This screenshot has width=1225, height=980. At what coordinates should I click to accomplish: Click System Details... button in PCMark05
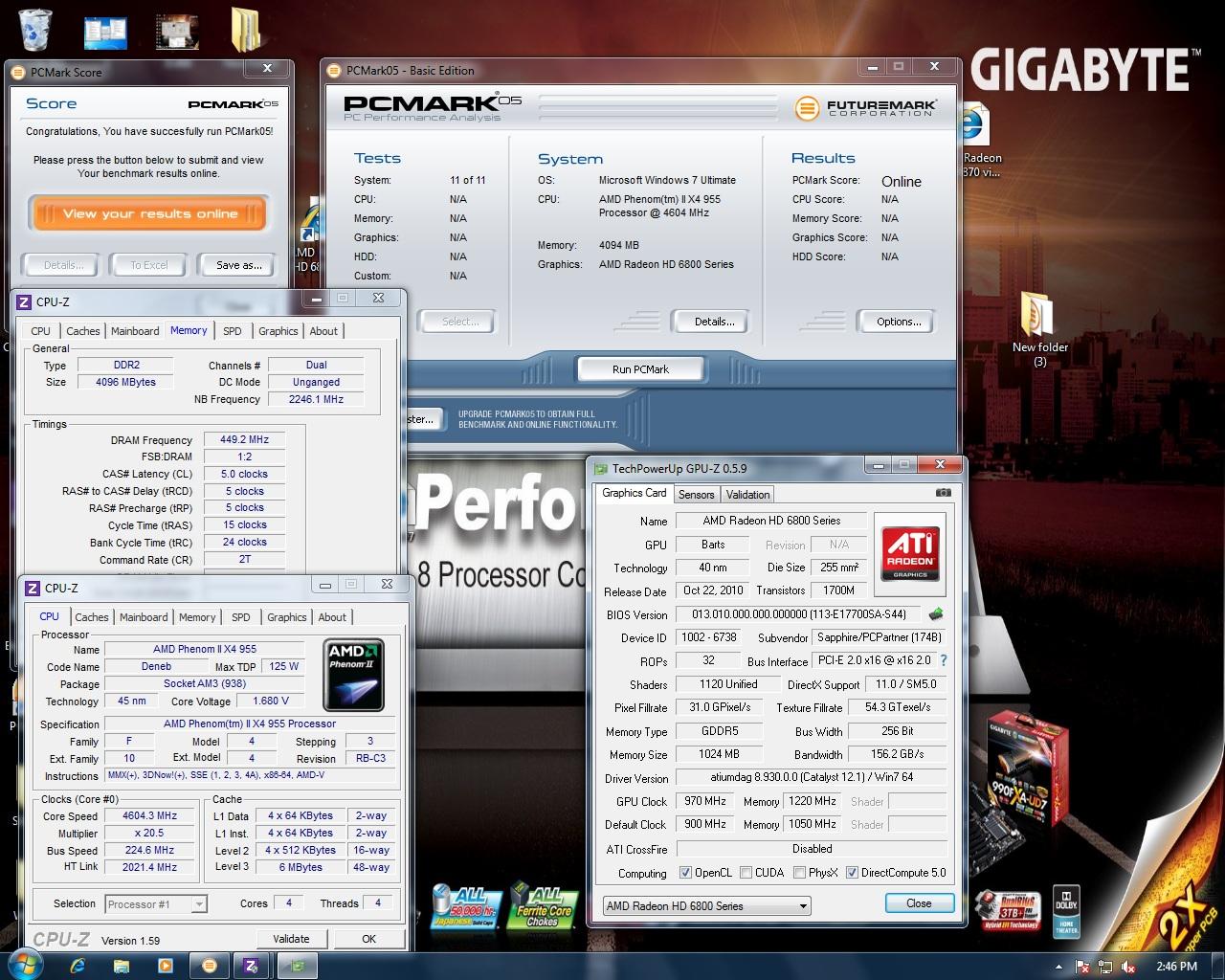[715, 322]
